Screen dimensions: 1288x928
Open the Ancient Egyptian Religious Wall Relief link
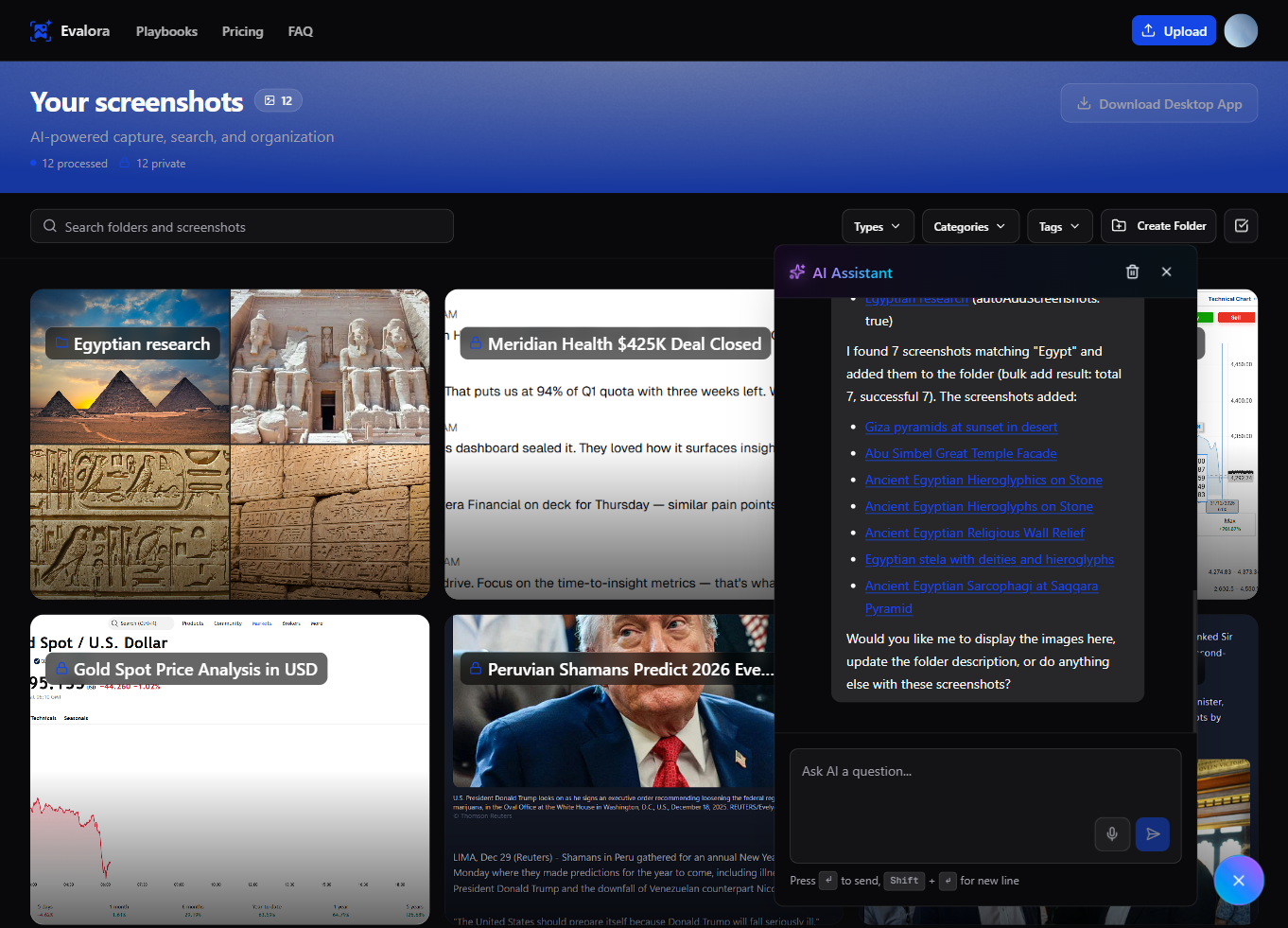tap(975, 533)
